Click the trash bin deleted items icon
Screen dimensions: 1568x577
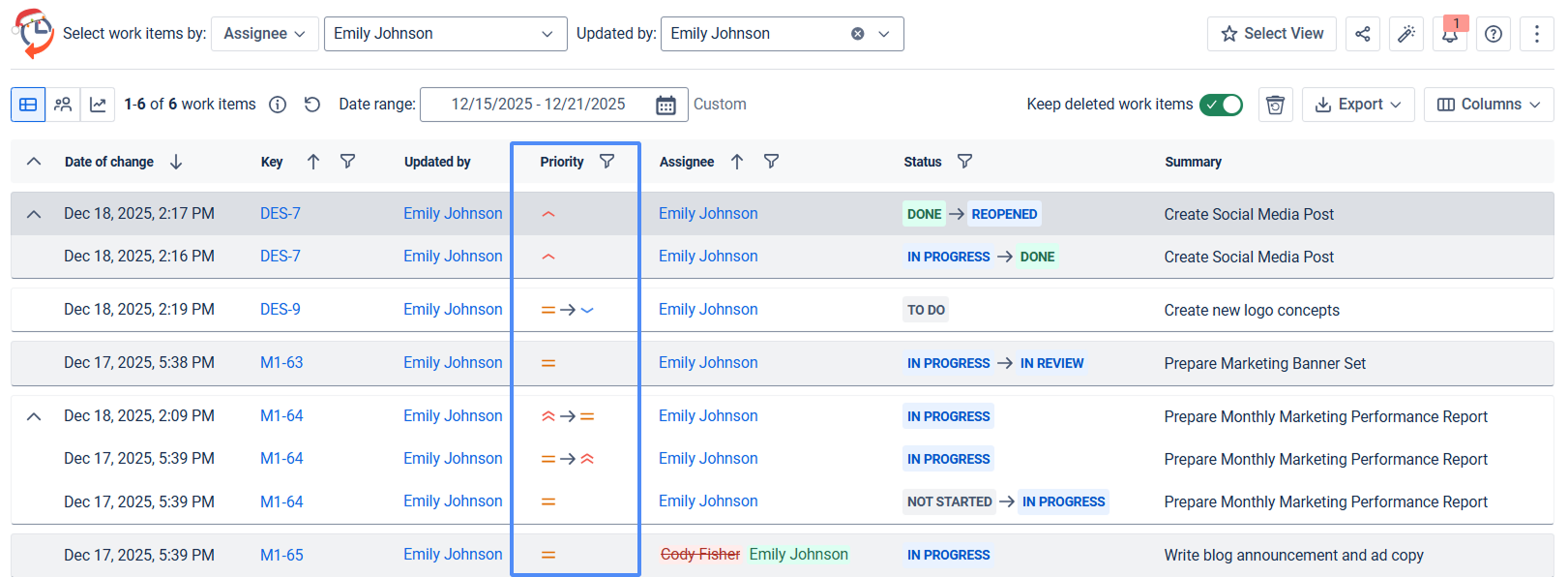(1275, 105)
